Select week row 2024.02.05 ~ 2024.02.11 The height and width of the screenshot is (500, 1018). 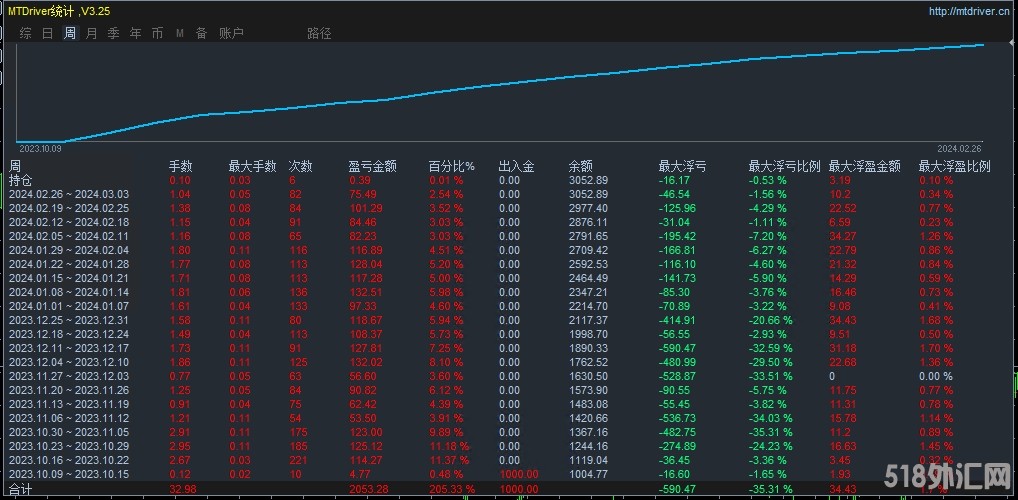[x=69, y=236]
